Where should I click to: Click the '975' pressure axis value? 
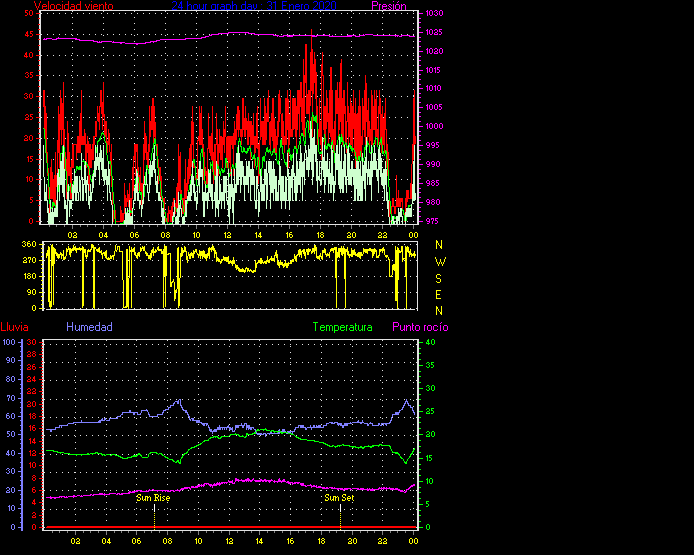[x=432, y=221]
